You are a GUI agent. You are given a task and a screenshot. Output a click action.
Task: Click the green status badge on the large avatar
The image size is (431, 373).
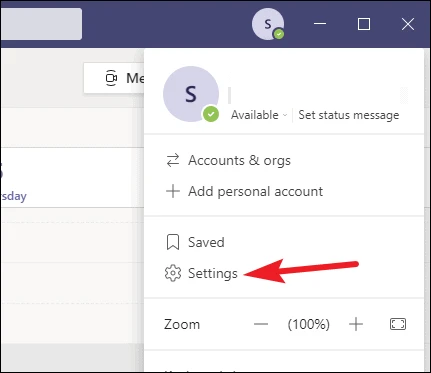(x=211, y=114)
